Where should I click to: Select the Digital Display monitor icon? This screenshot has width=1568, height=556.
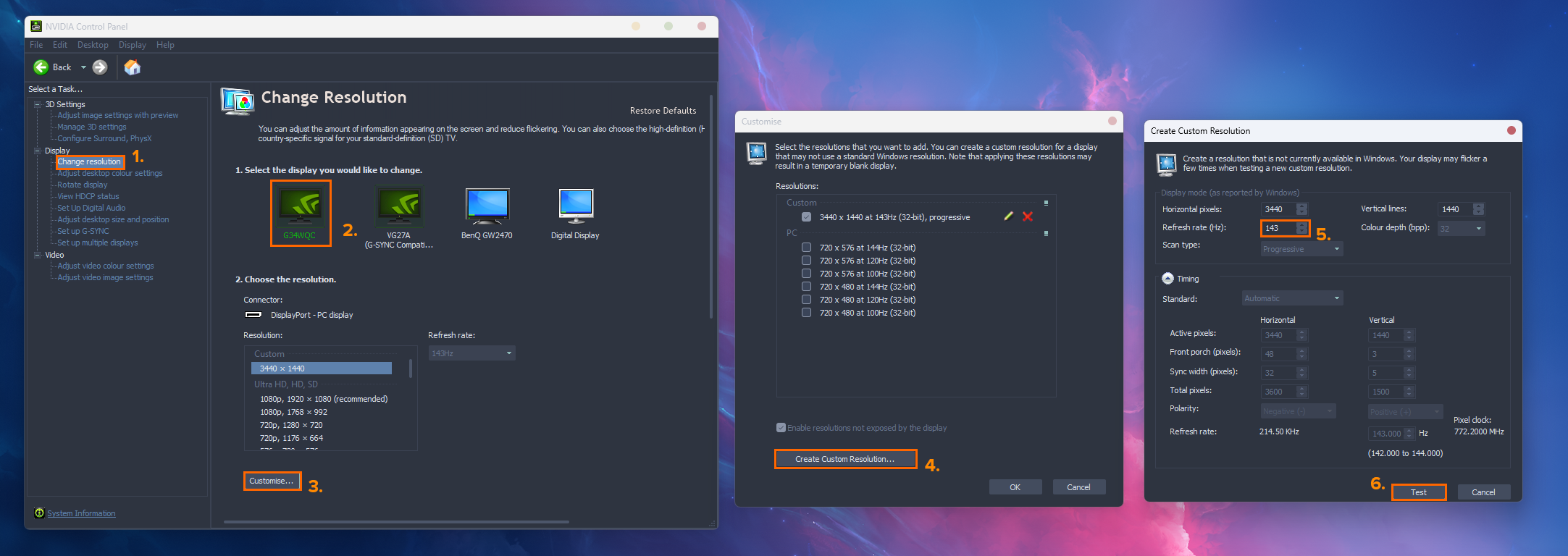576,206
